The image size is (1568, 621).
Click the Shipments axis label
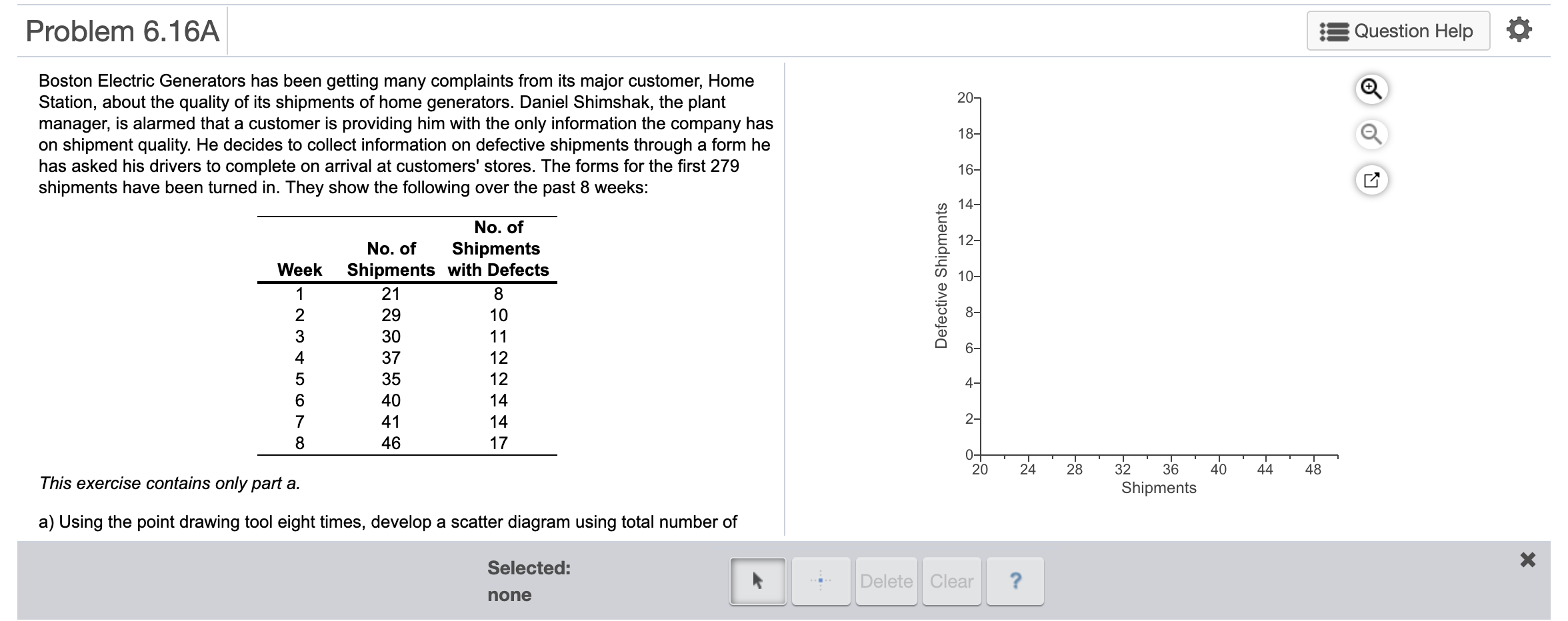click(1159, 488)
